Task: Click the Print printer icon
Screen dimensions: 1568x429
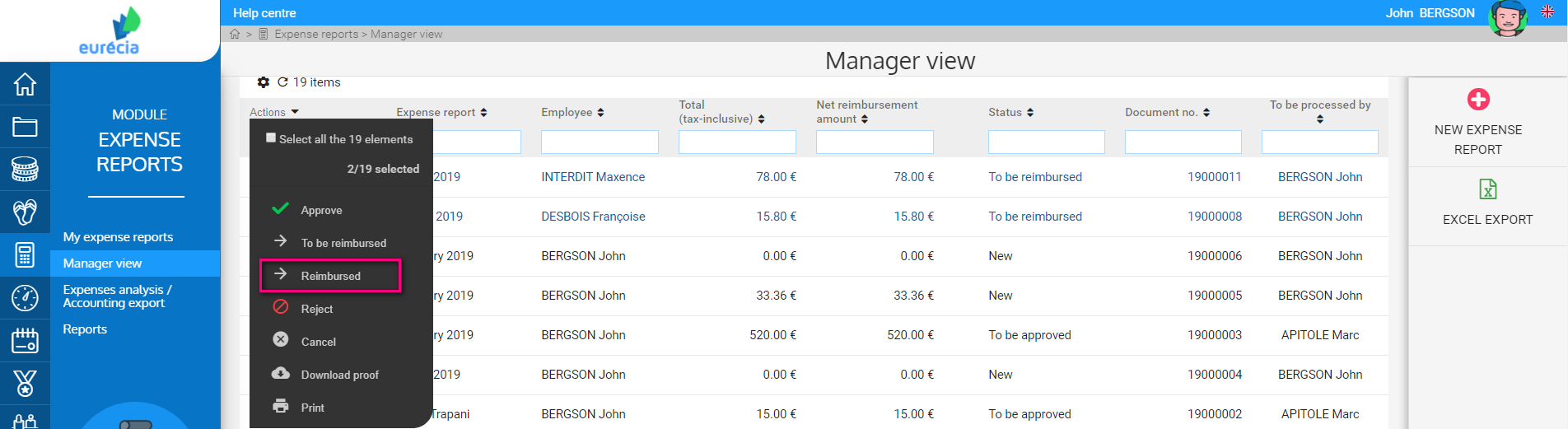Action: (x=281, y=406)
